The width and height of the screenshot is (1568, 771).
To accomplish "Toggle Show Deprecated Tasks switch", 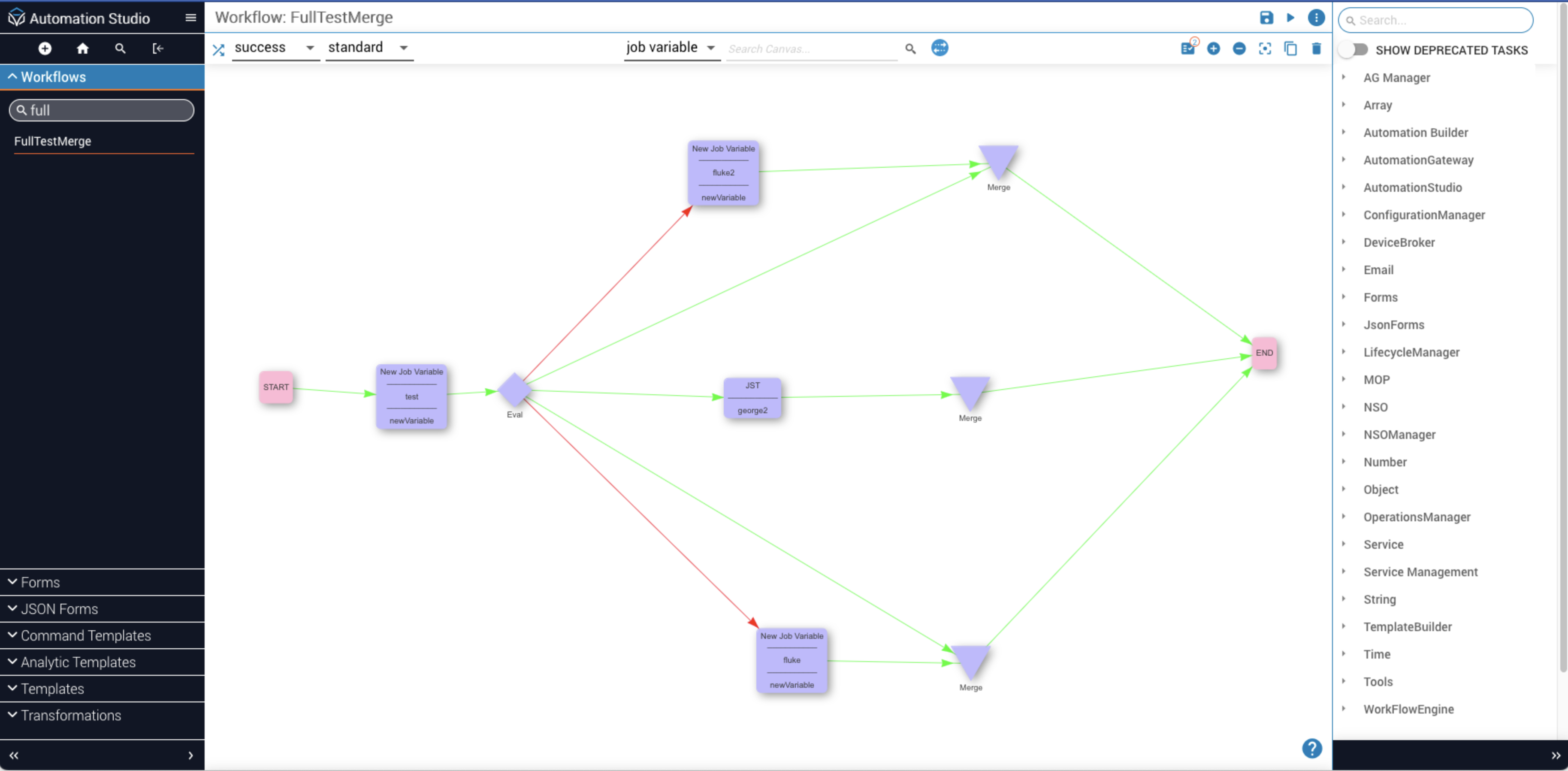I will pyautogui.click(x=1353, y=50).
